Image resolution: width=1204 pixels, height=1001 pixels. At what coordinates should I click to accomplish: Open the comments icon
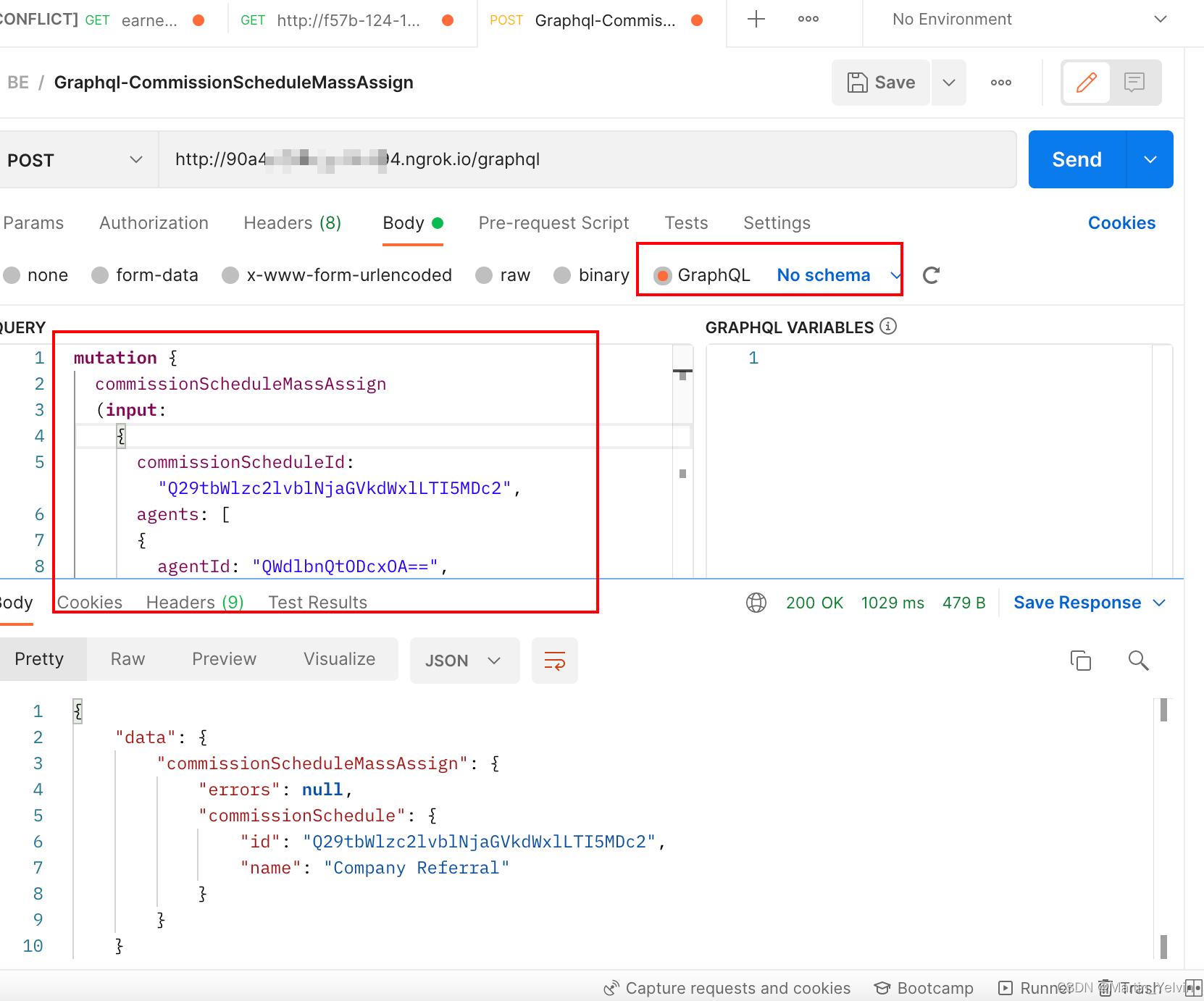[1134, 83]
